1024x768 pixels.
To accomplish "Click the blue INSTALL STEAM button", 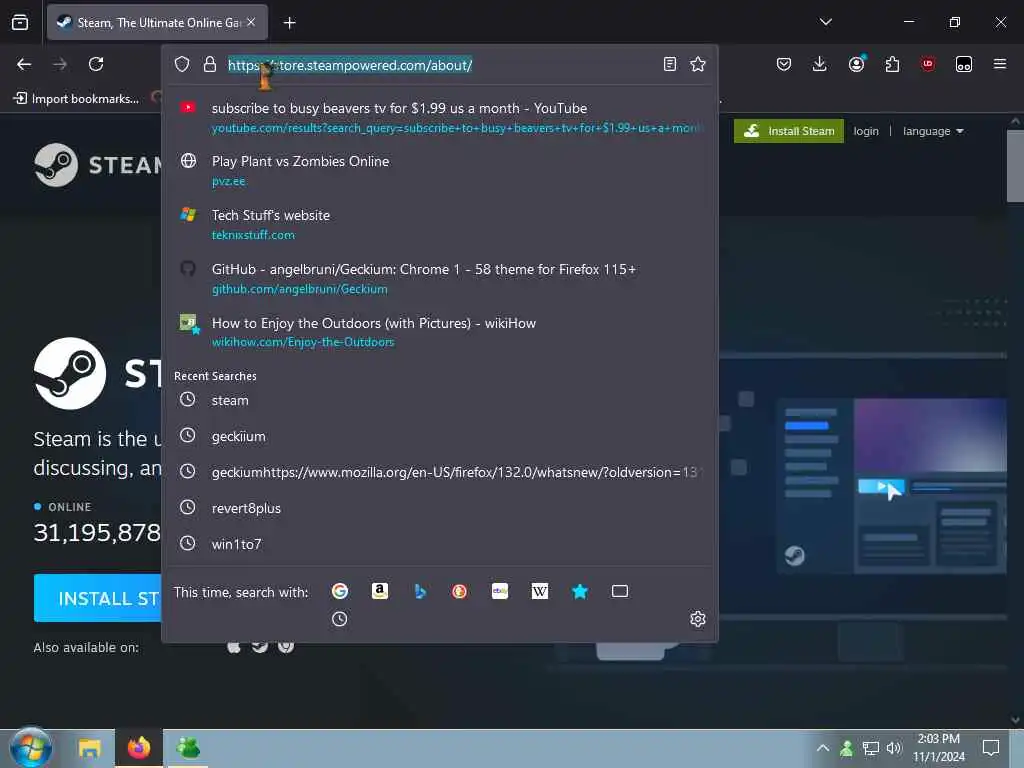I will [98, 598].
